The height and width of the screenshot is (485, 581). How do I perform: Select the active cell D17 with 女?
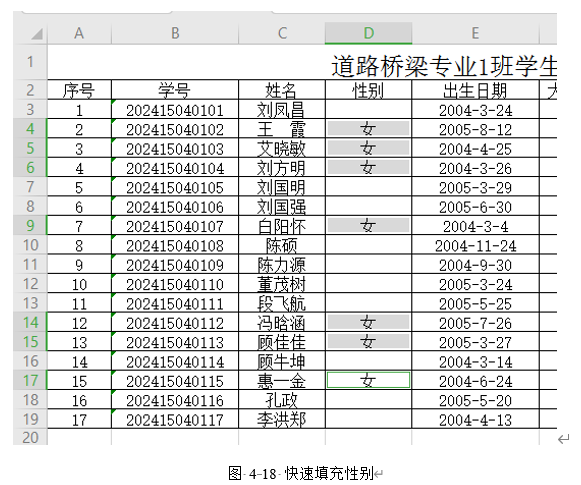coord(368,381)
